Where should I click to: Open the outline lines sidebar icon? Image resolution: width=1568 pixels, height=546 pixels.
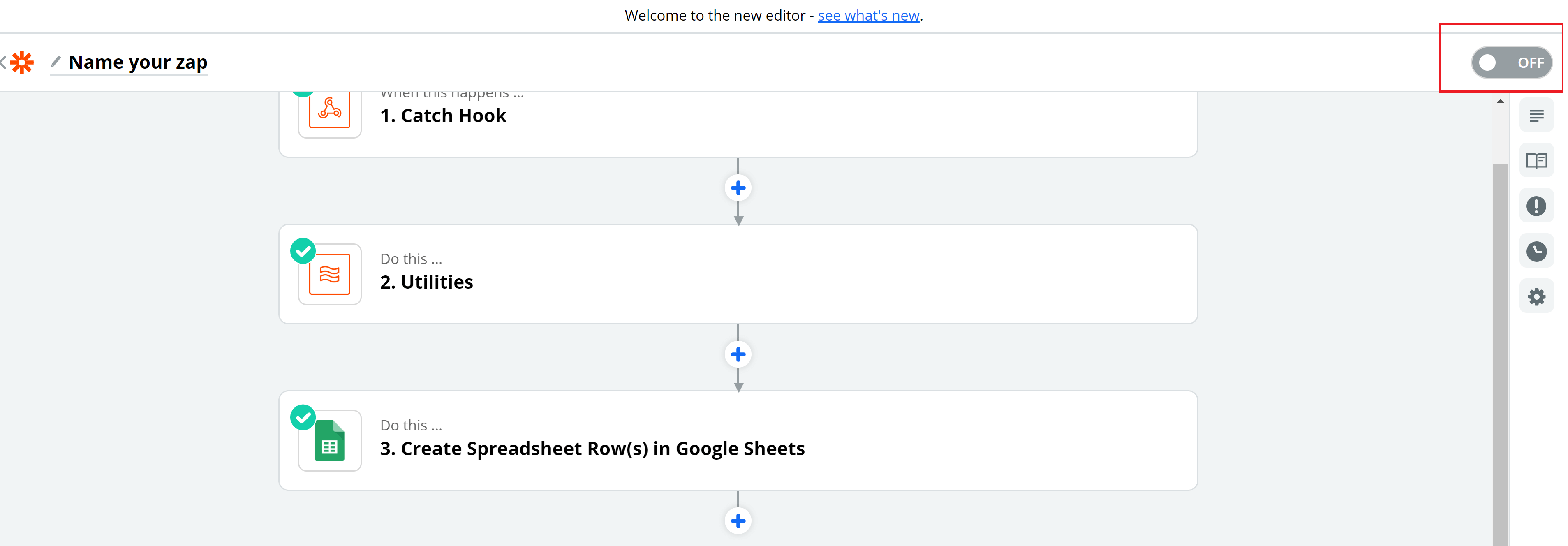[x=1536, y=115]
